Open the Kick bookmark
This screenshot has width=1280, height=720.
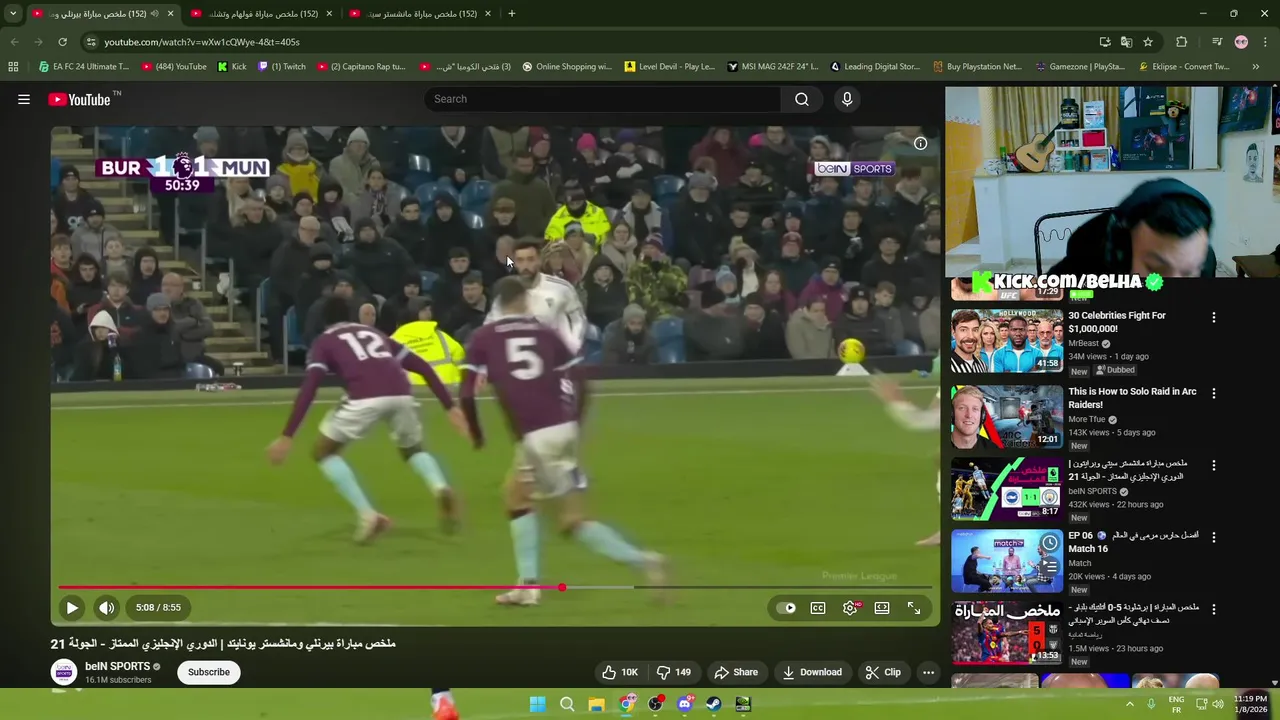pos(232,67)
